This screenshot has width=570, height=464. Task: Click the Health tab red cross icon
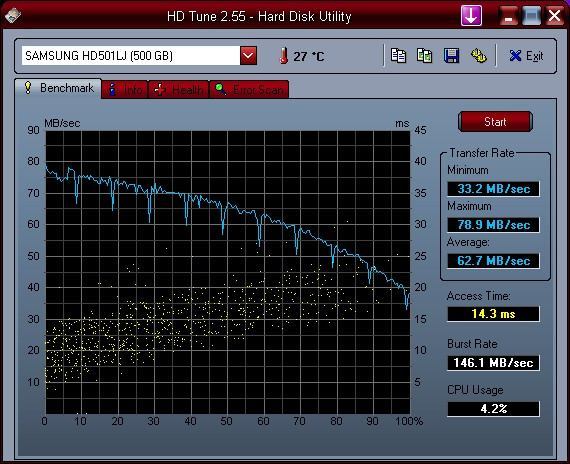coord(160,89)
